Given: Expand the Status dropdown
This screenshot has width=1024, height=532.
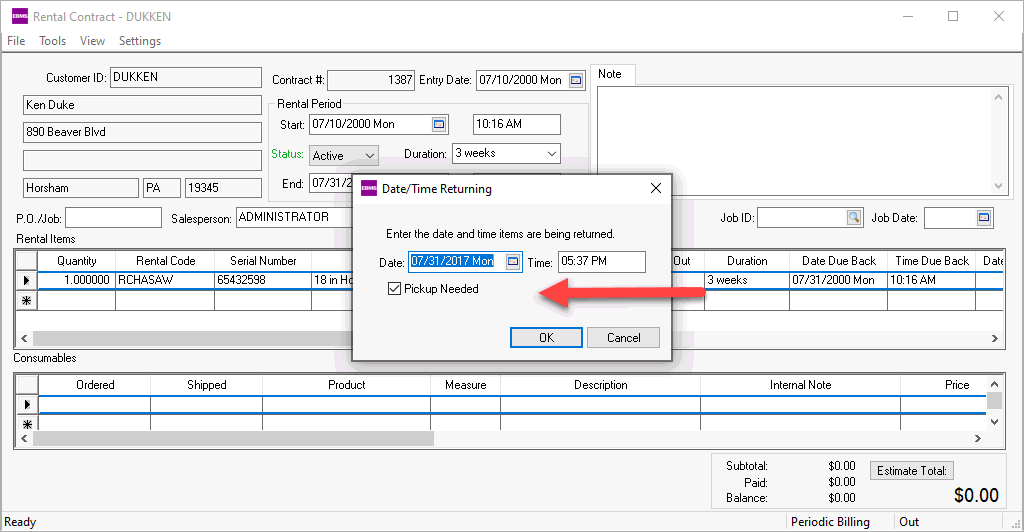Looking at the screenshot, I should click(369, 155).
